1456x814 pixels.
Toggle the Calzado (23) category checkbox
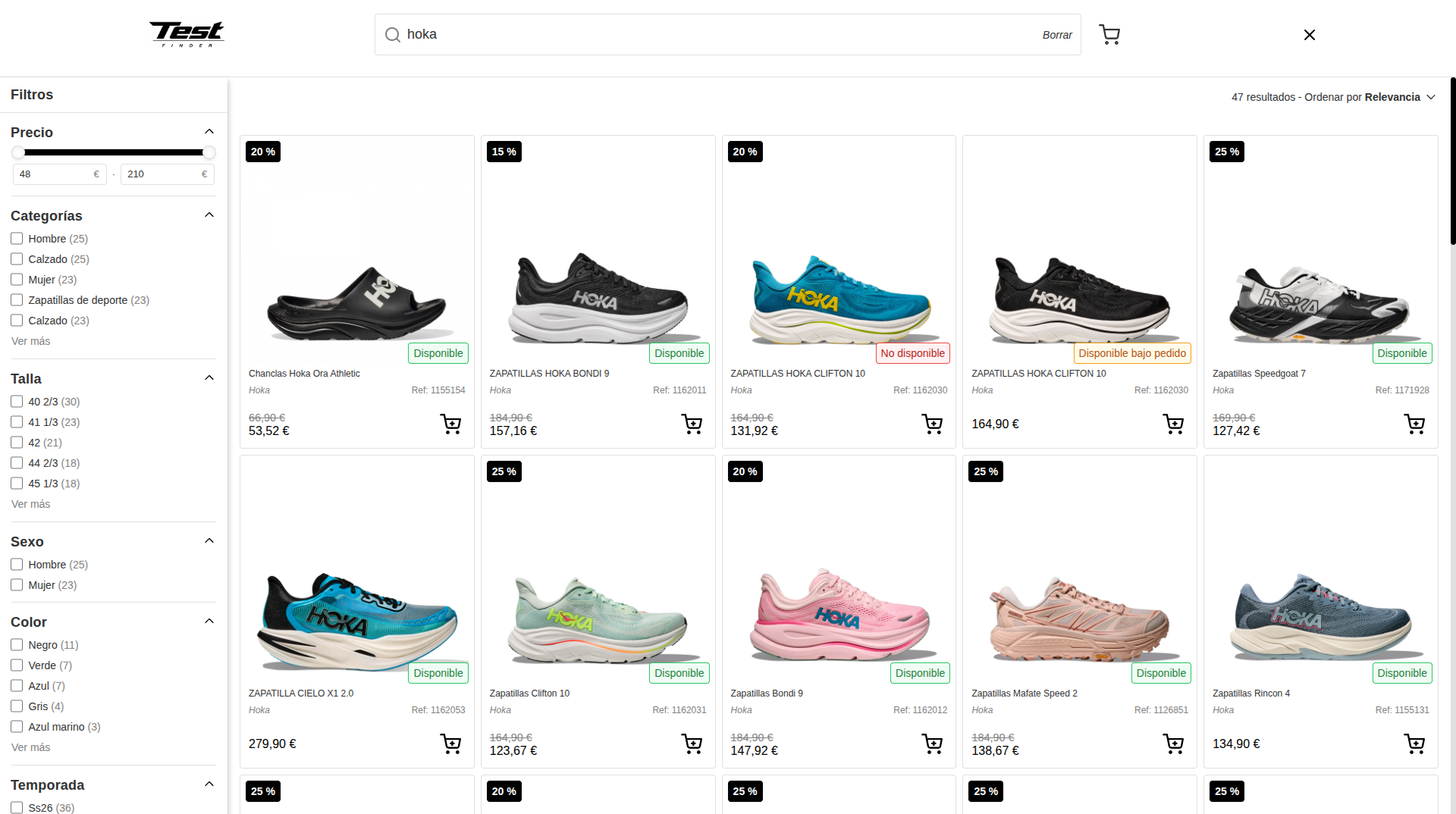click(x=17, y=321)
